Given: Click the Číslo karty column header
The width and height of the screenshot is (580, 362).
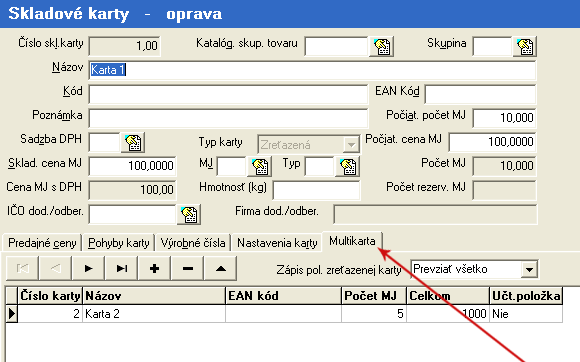Looking at the screenshot, I should (x=50, y=296).
